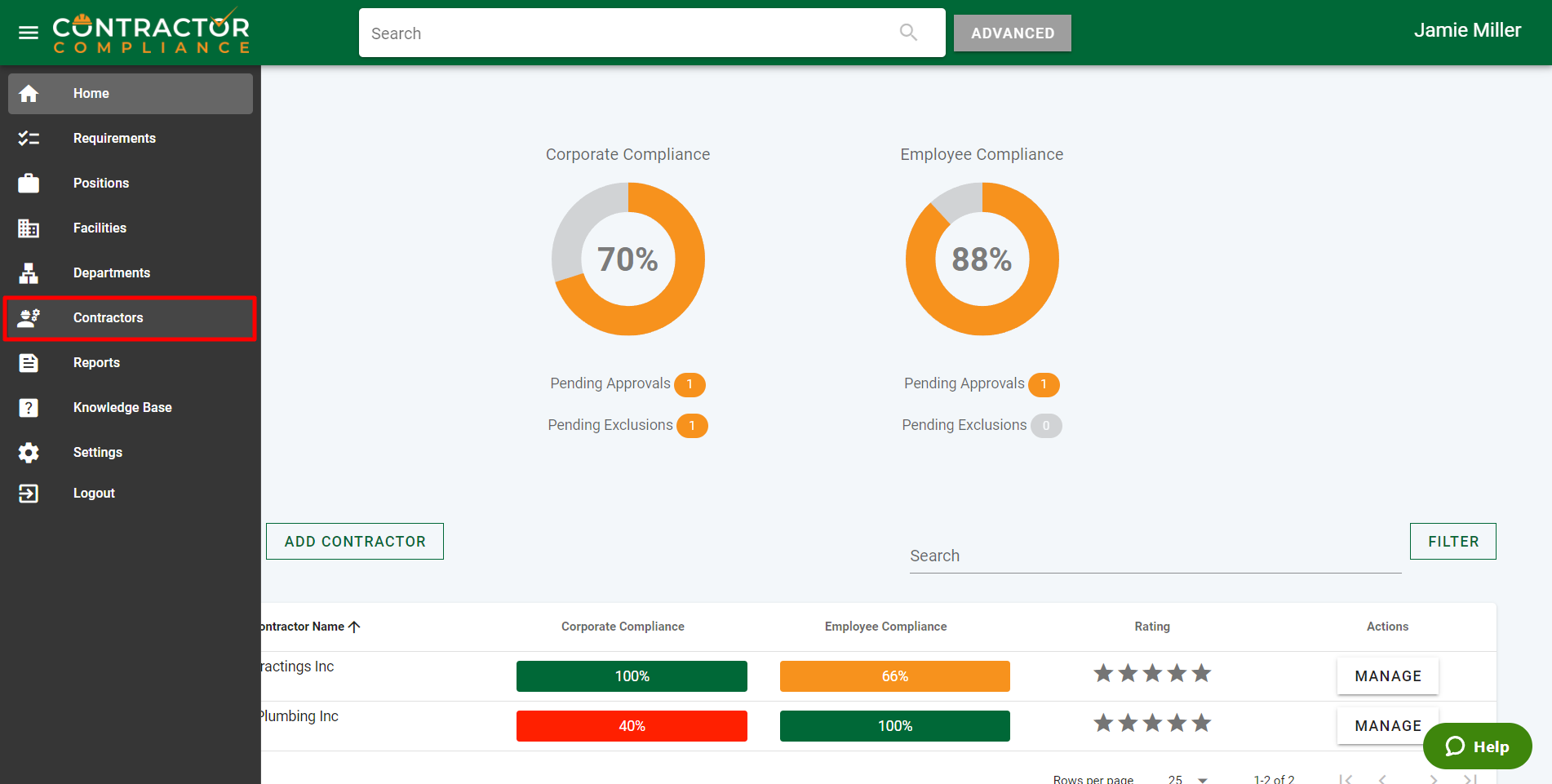This screenshot has height=784, width=1552.
Task: Click the Settings gear icon
Action: point(29,453)
